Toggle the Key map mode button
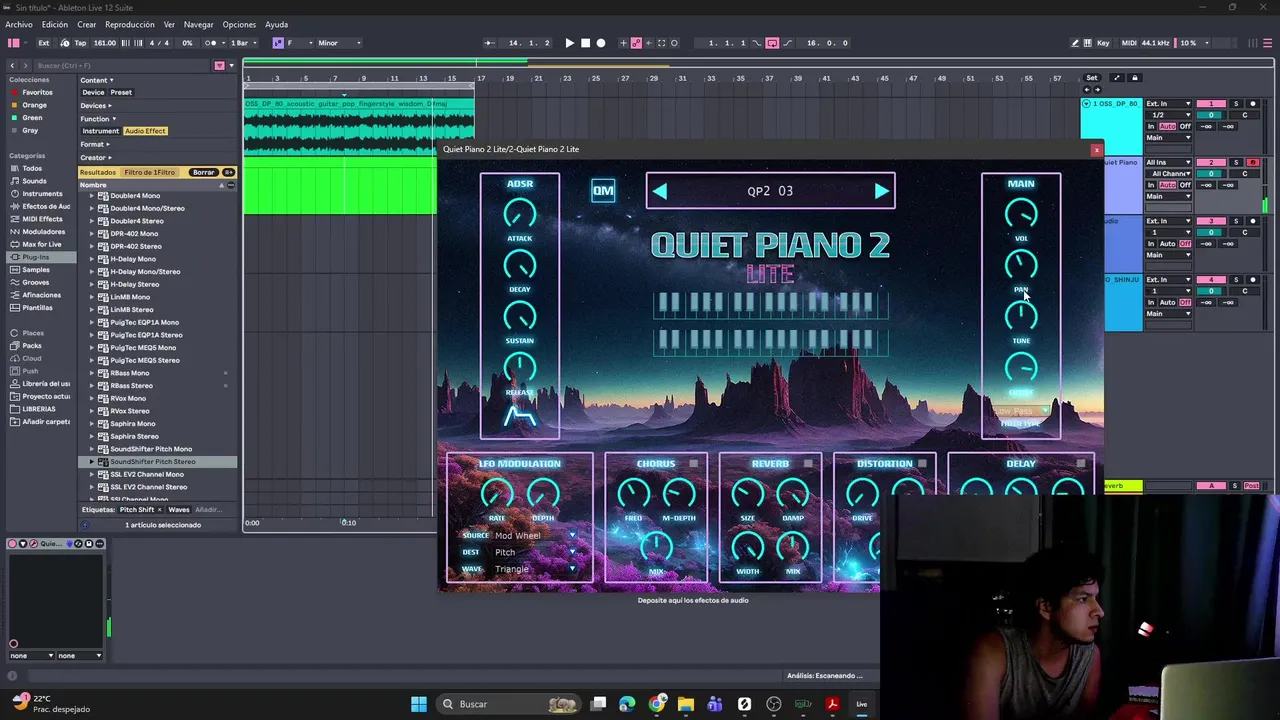The image size is (1280, 720). [x=1103, y=43]
